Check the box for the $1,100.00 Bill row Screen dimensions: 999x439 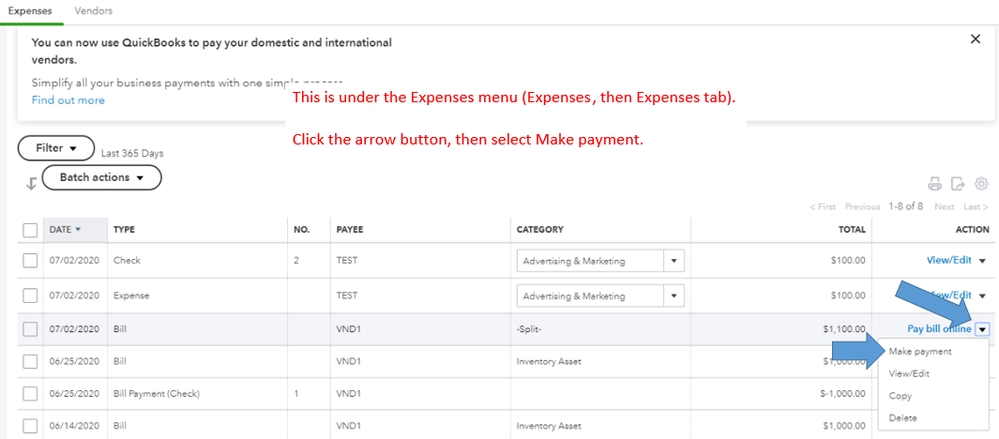tap(30, 329)
